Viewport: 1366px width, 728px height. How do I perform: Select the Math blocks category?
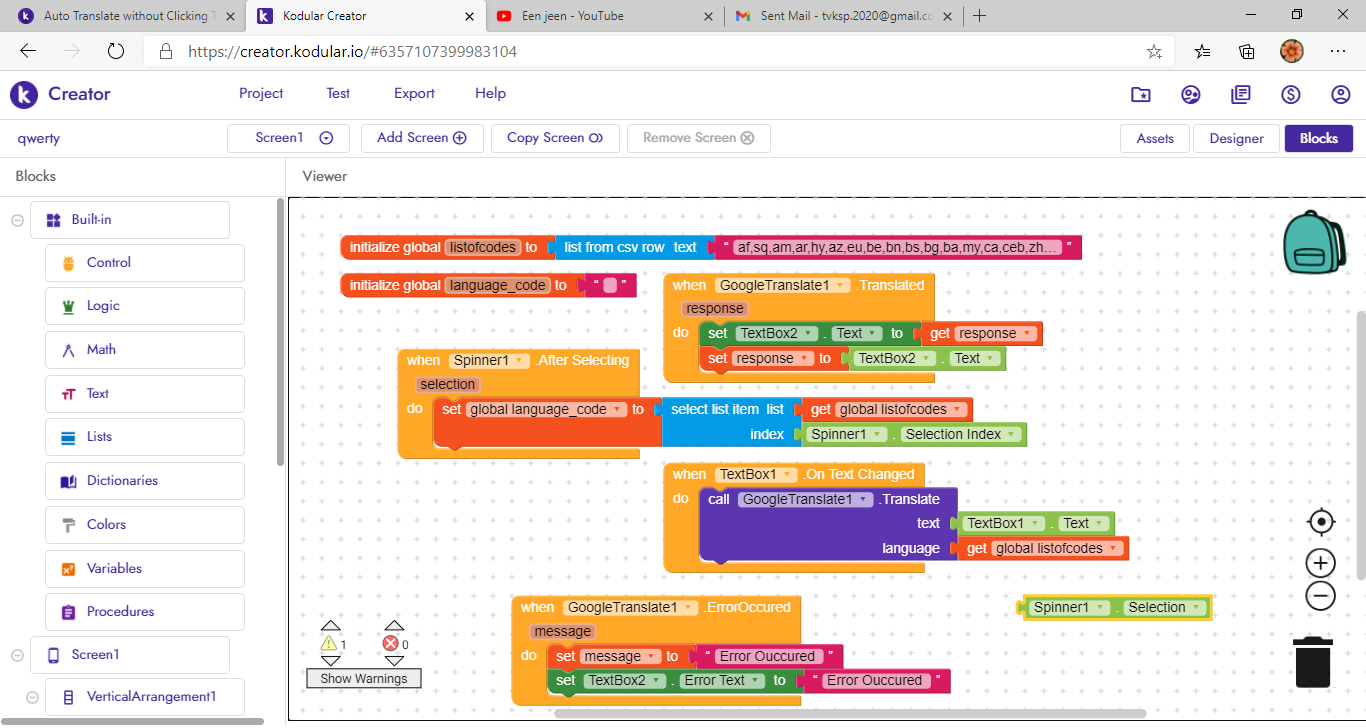[x=145, y=350]
